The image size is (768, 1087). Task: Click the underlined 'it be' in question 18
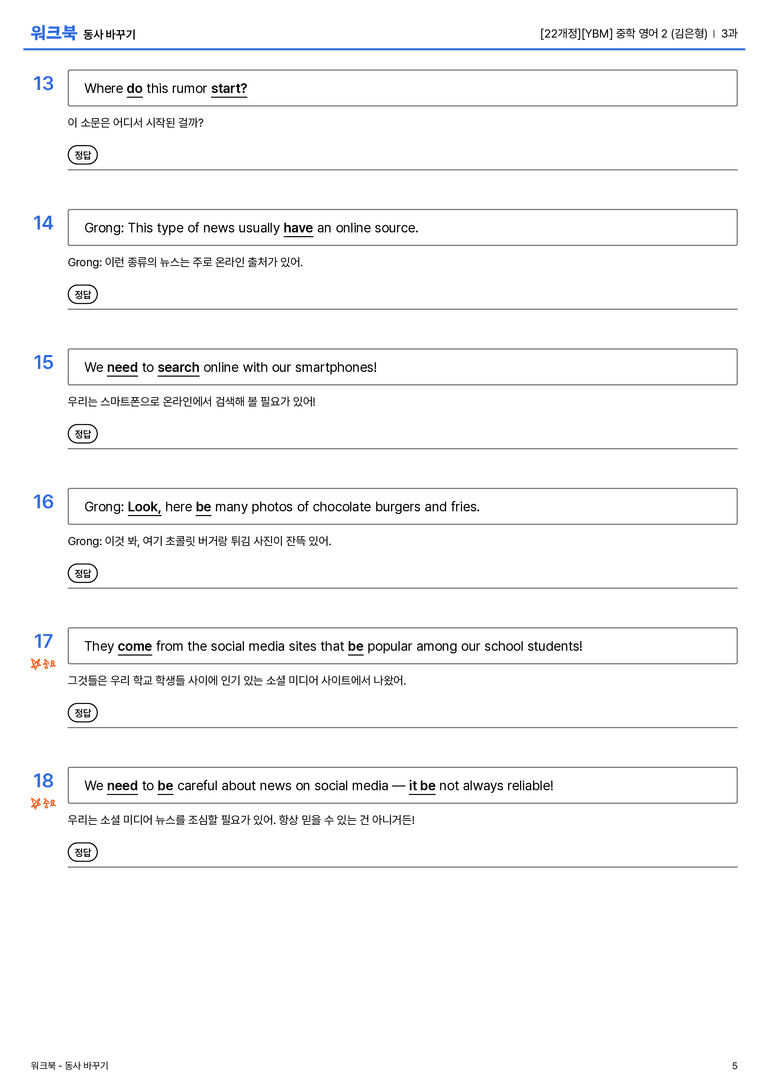click(x=422, y=786)
